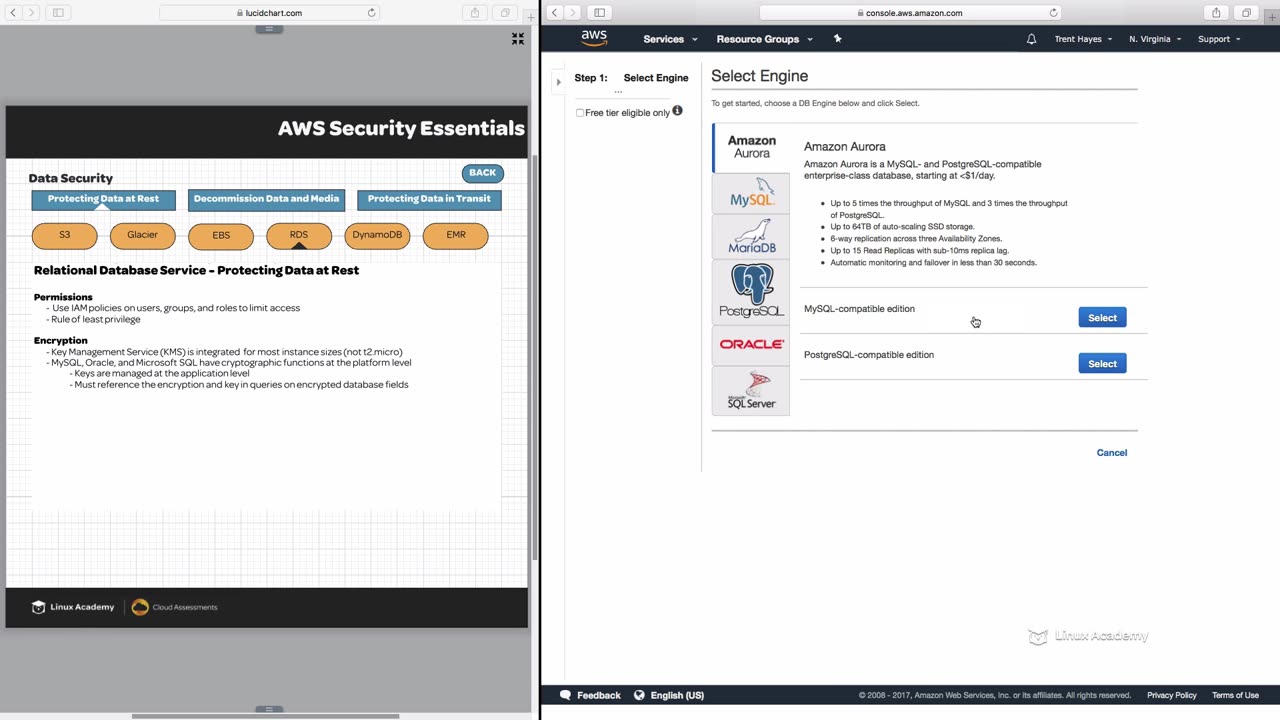Viewport: 1280px width, 720px height.
Task: Open the Services dropdown menu
Action: click(x=670, y=39)
